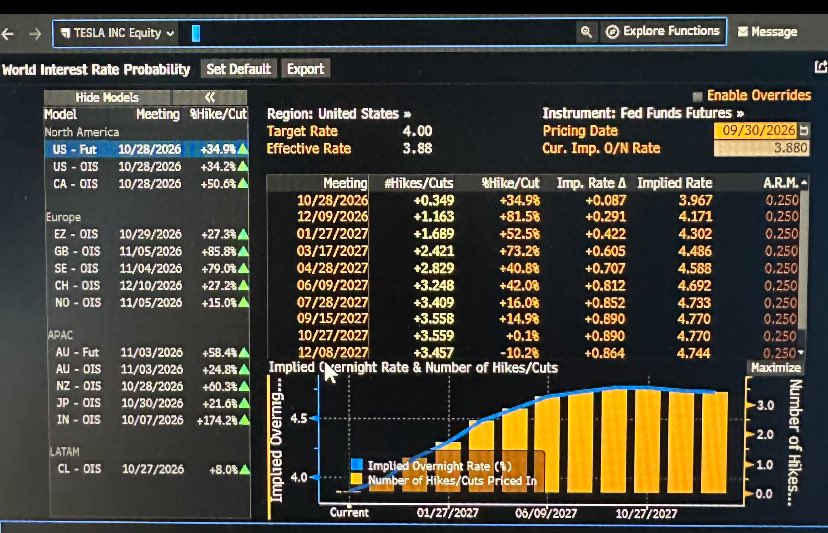Click the Implied Rate column header
The height and width of the screenshot is (533, 828).
(675, 183)
